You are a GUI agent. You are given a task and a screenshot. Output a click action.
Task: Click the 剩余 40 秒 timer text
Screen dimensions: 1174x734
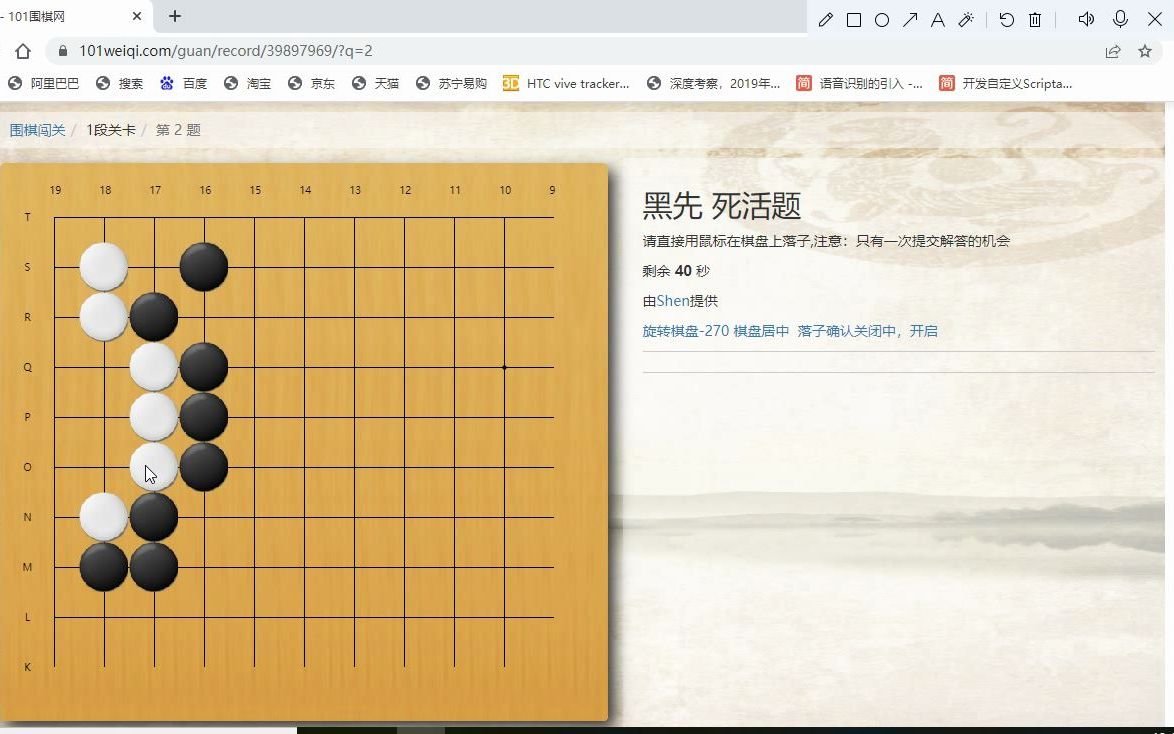pyautogui.click(x=676, y=271)
